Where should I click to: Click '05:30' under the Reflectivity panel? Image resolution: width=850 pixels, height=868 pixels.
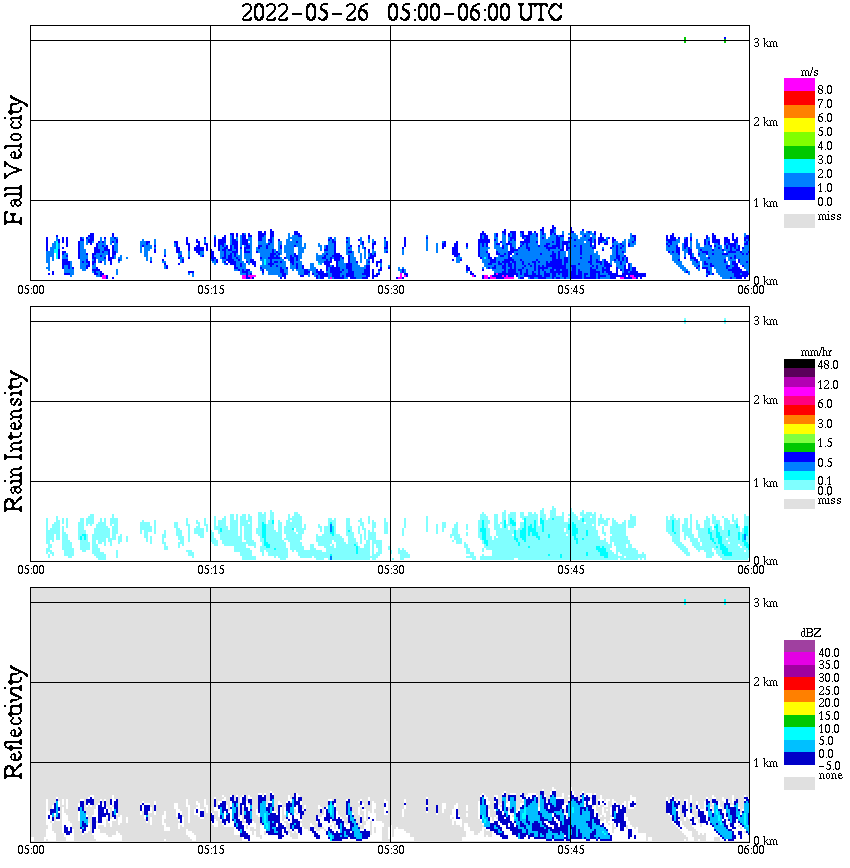point(391,850)
